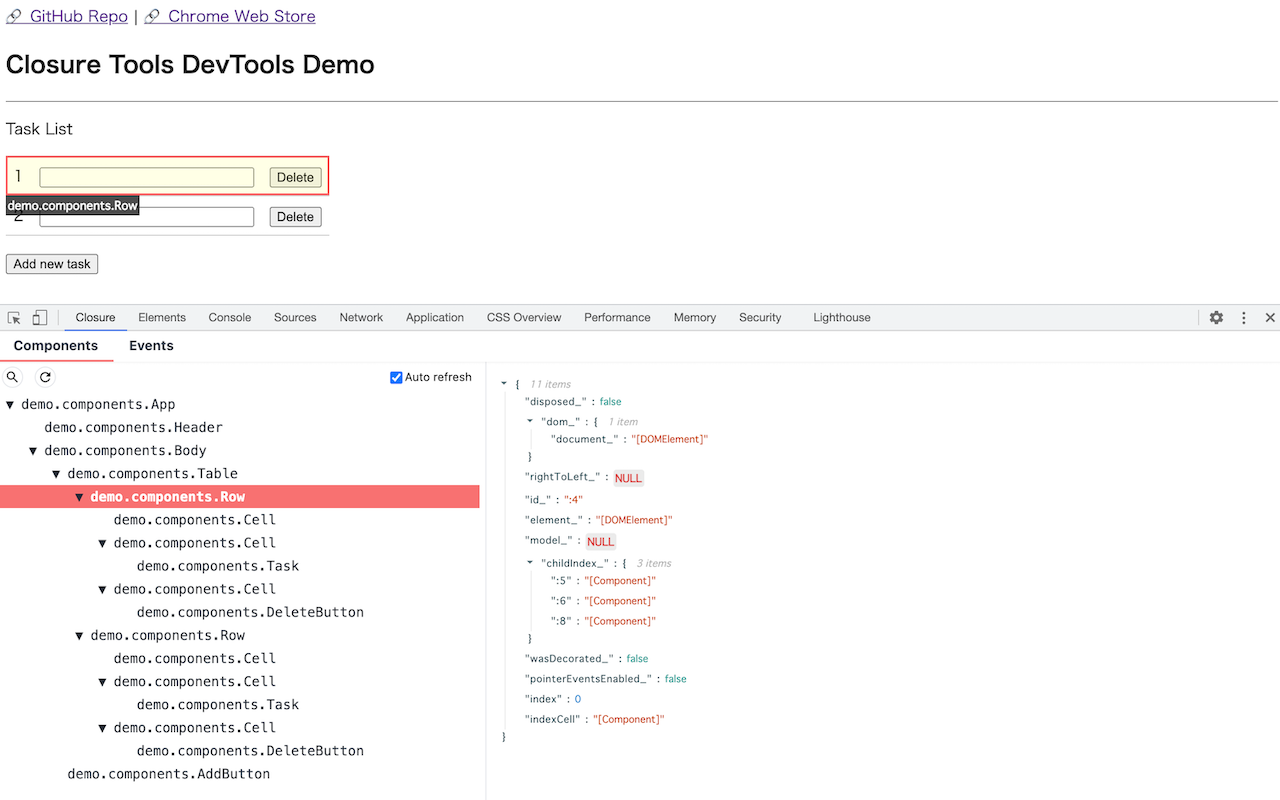Toggle the Auto refresh checkbox
Image resolution: width=1280 pixels, height=800 pixels.
coord(396,377)
